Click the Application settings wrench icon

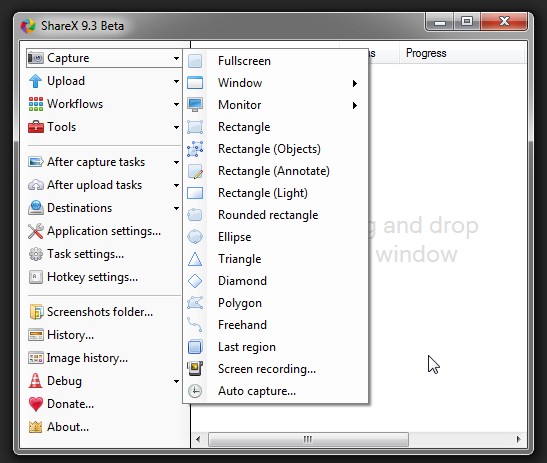click(36, 231)
